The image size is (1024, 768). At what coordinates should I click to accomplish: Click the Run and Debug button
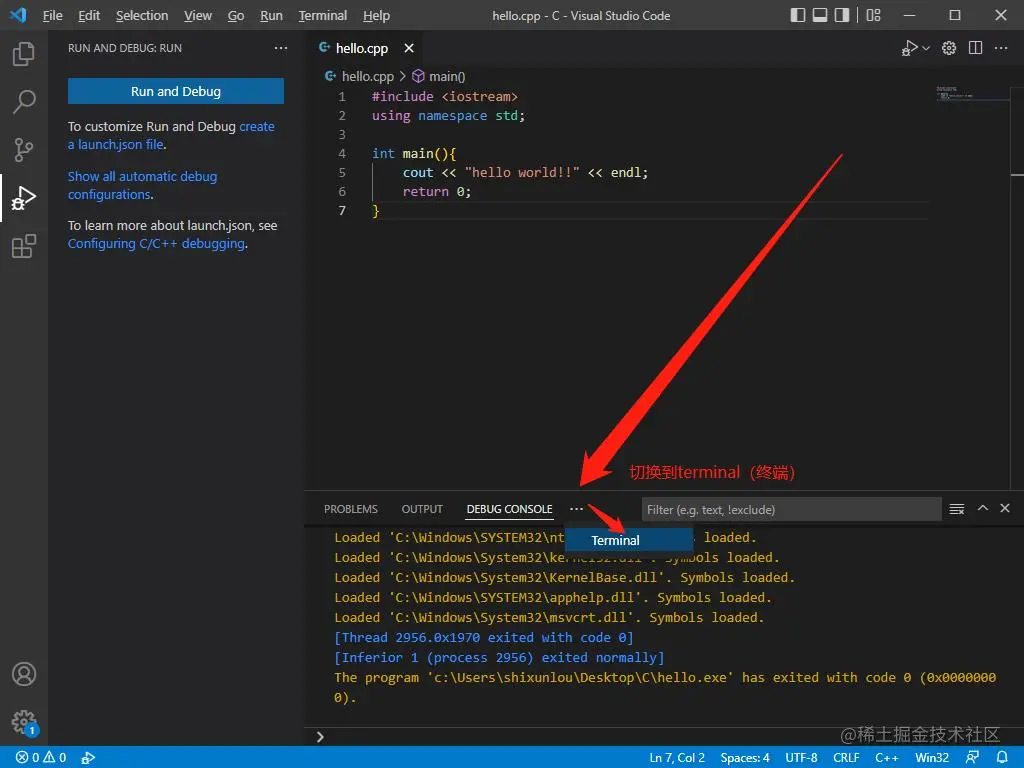[x=176, y=91]
